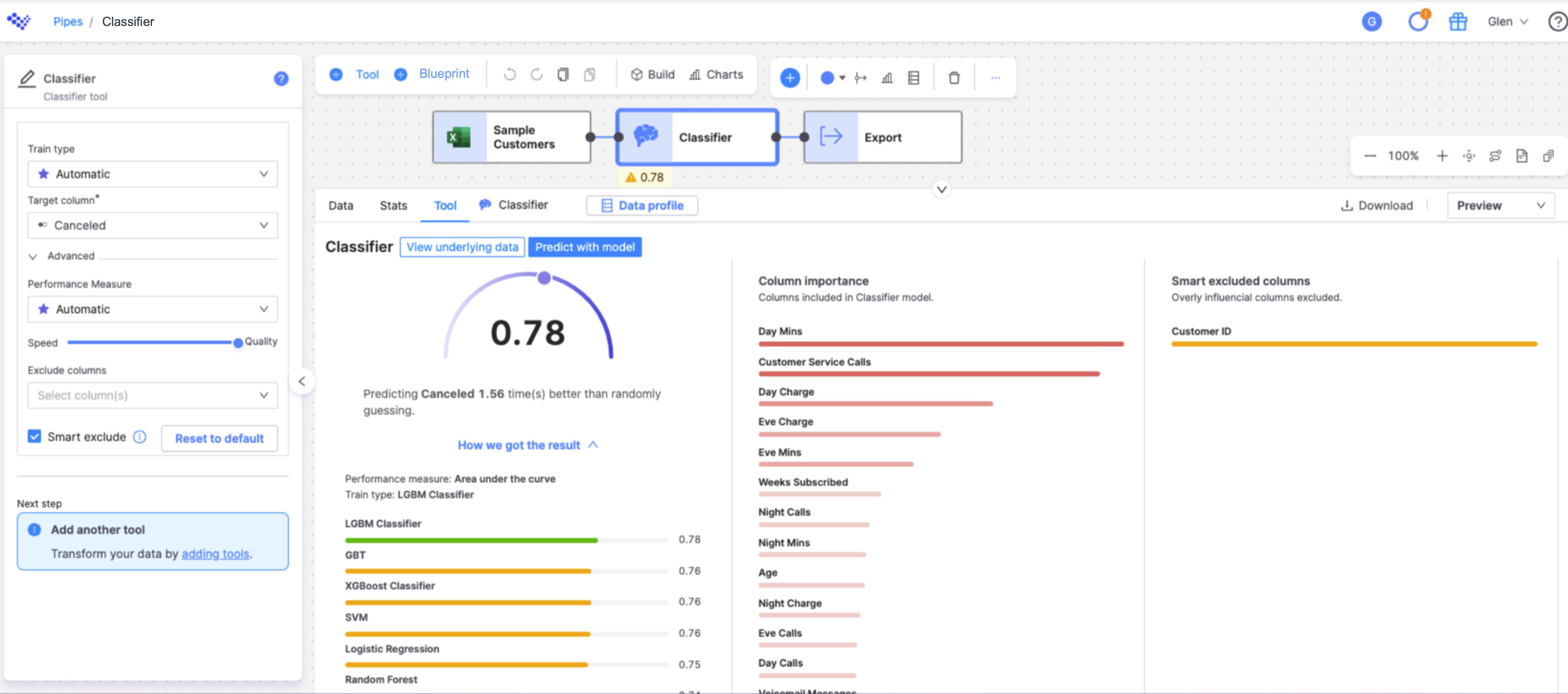1568x694 pixels.
Task: Click the node bar chart icon
Action: click(887, 78)
